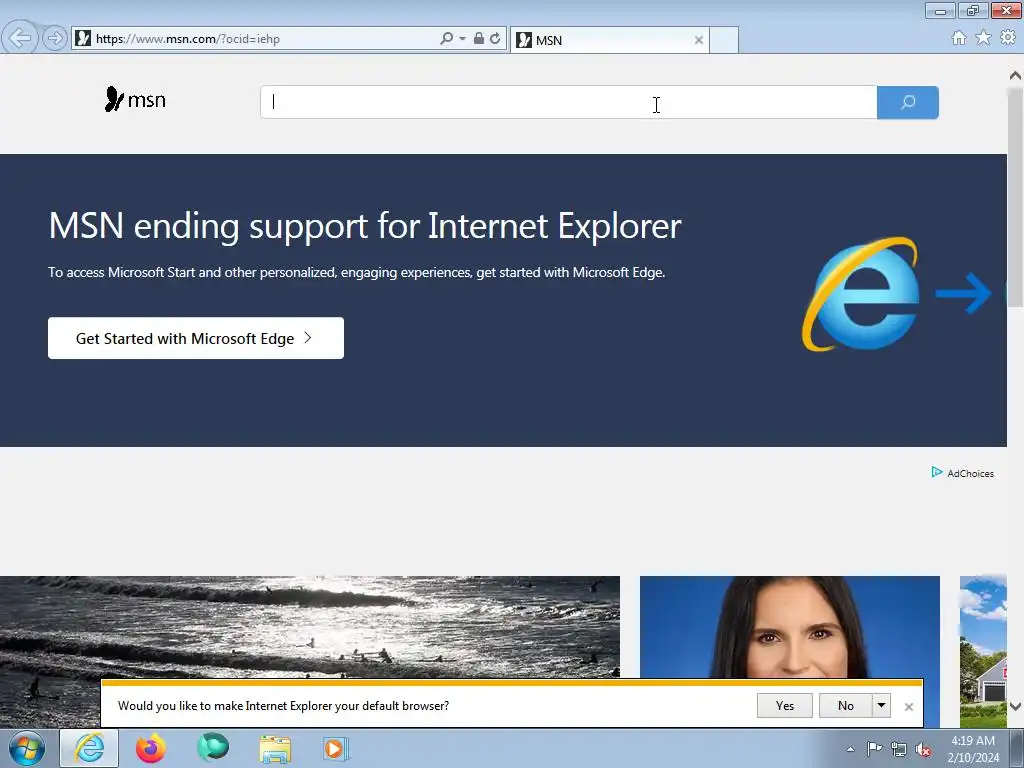1024x768 pixels.
Task: Launch Windows Media Player from taskbar
Action: coord(337,748)
